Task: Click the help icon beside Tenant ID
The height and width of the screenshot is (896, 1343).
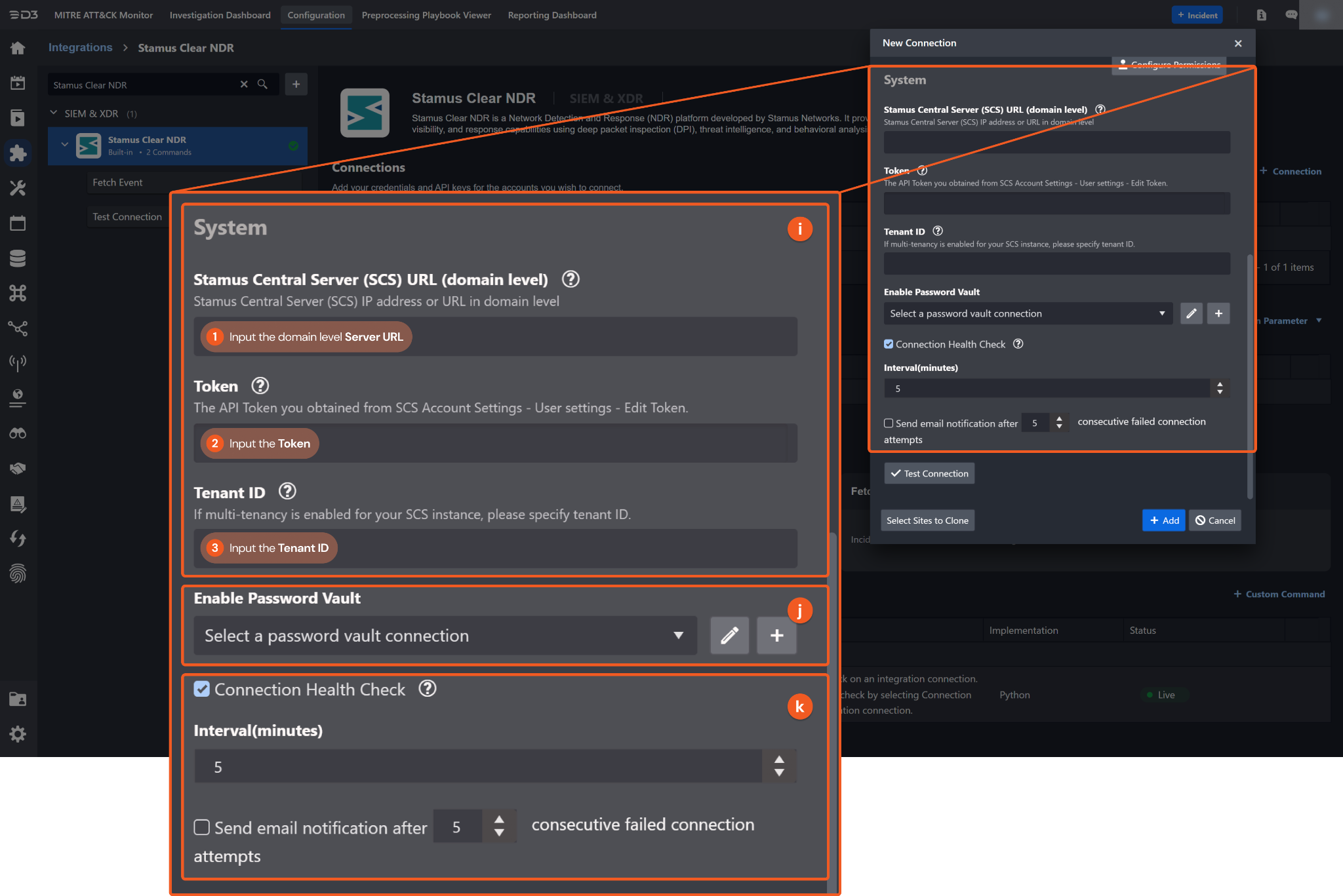Action: tap(938, 231)
